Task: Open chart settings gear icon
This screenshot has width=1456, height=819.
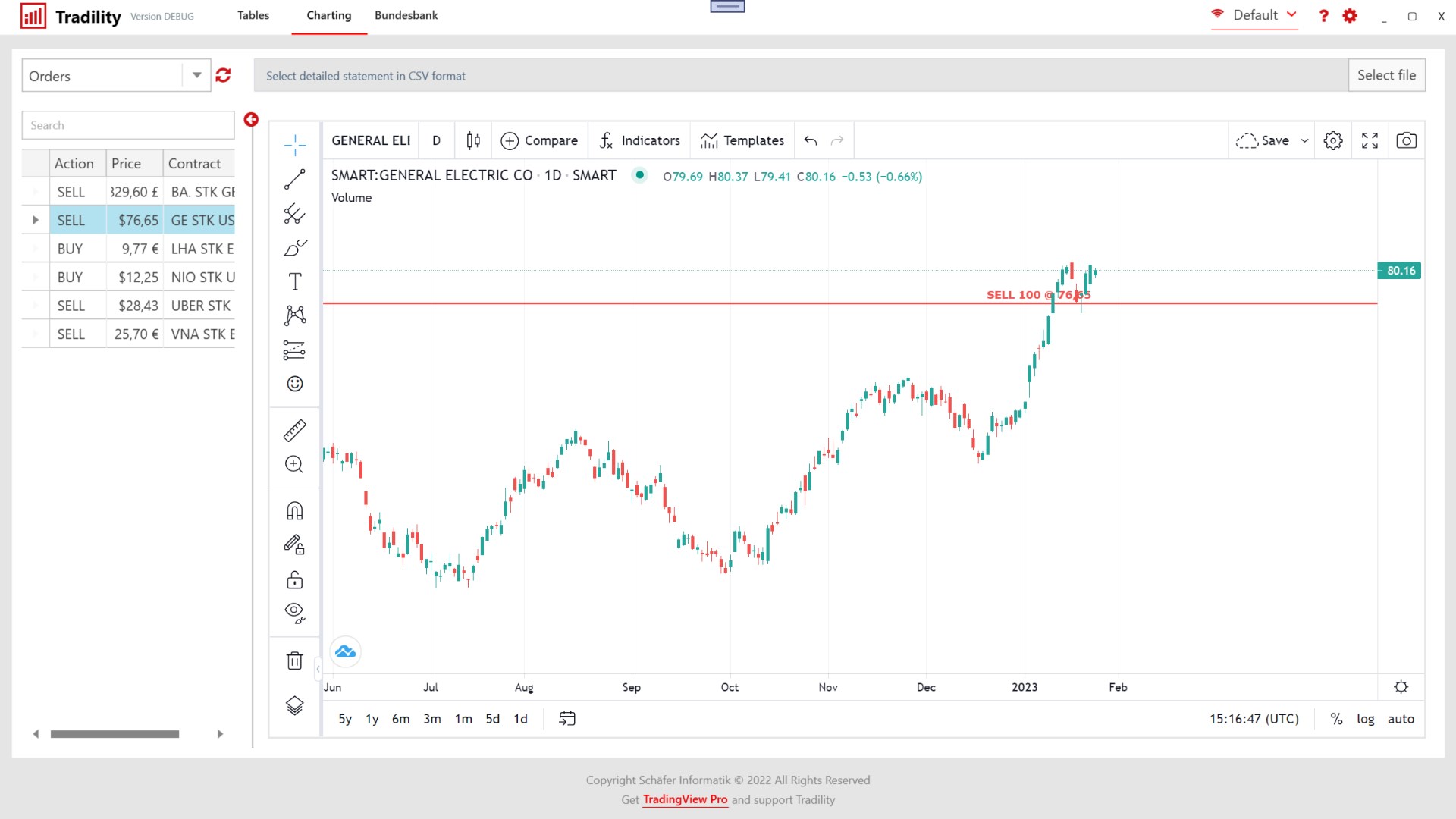Action: 1332,140
